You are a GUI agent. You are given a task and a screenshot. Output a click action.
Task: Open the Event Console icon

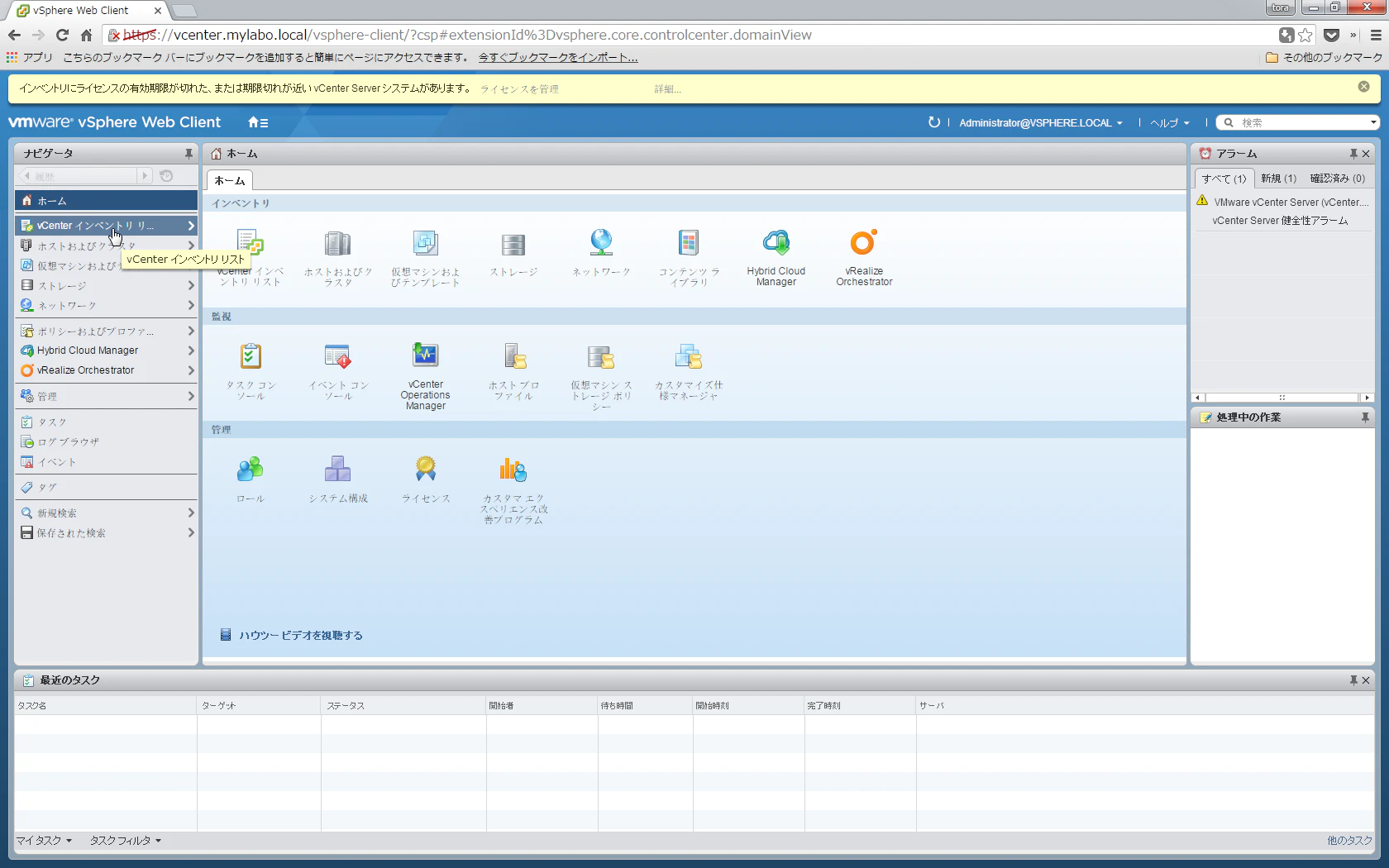[x=337, y=356]
